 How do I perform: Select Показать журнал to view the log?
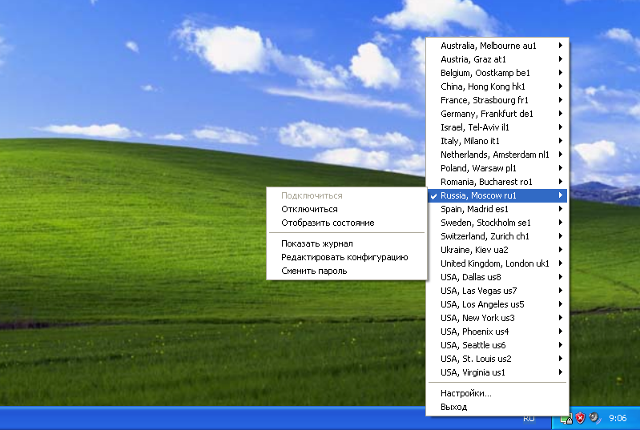(x=347, y=244)
